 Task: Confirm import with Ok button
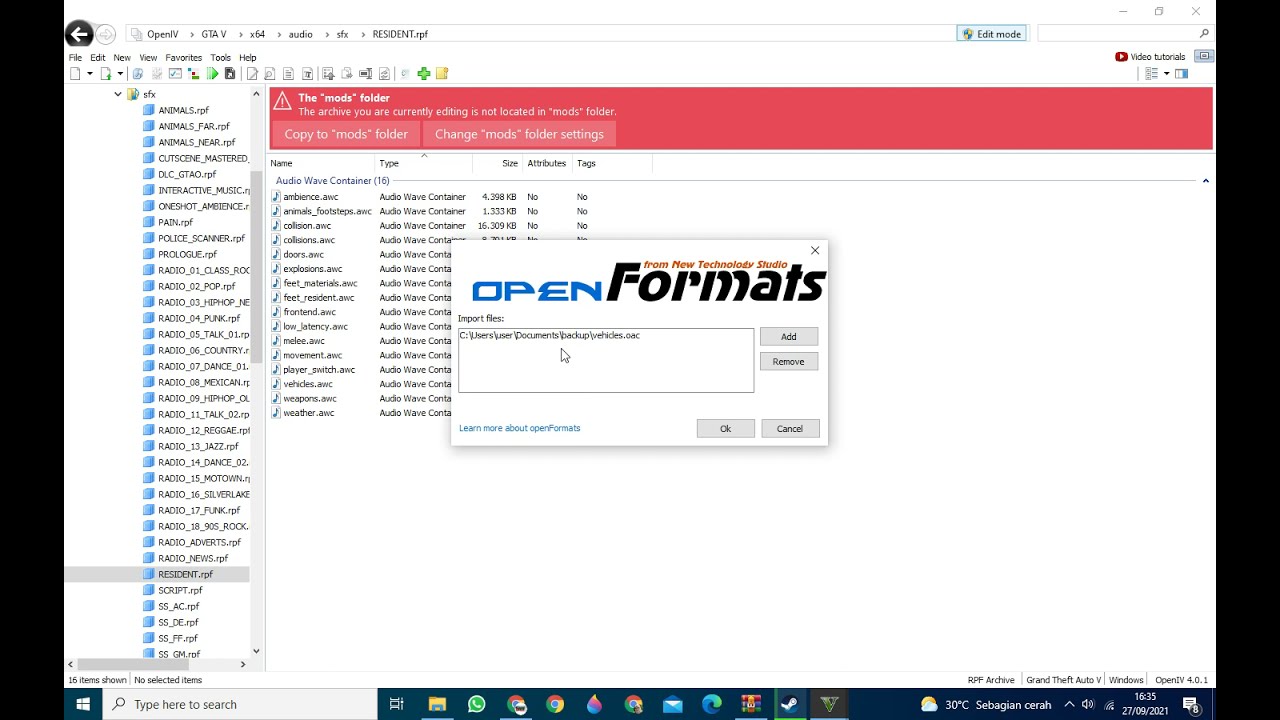coord(726,429)
